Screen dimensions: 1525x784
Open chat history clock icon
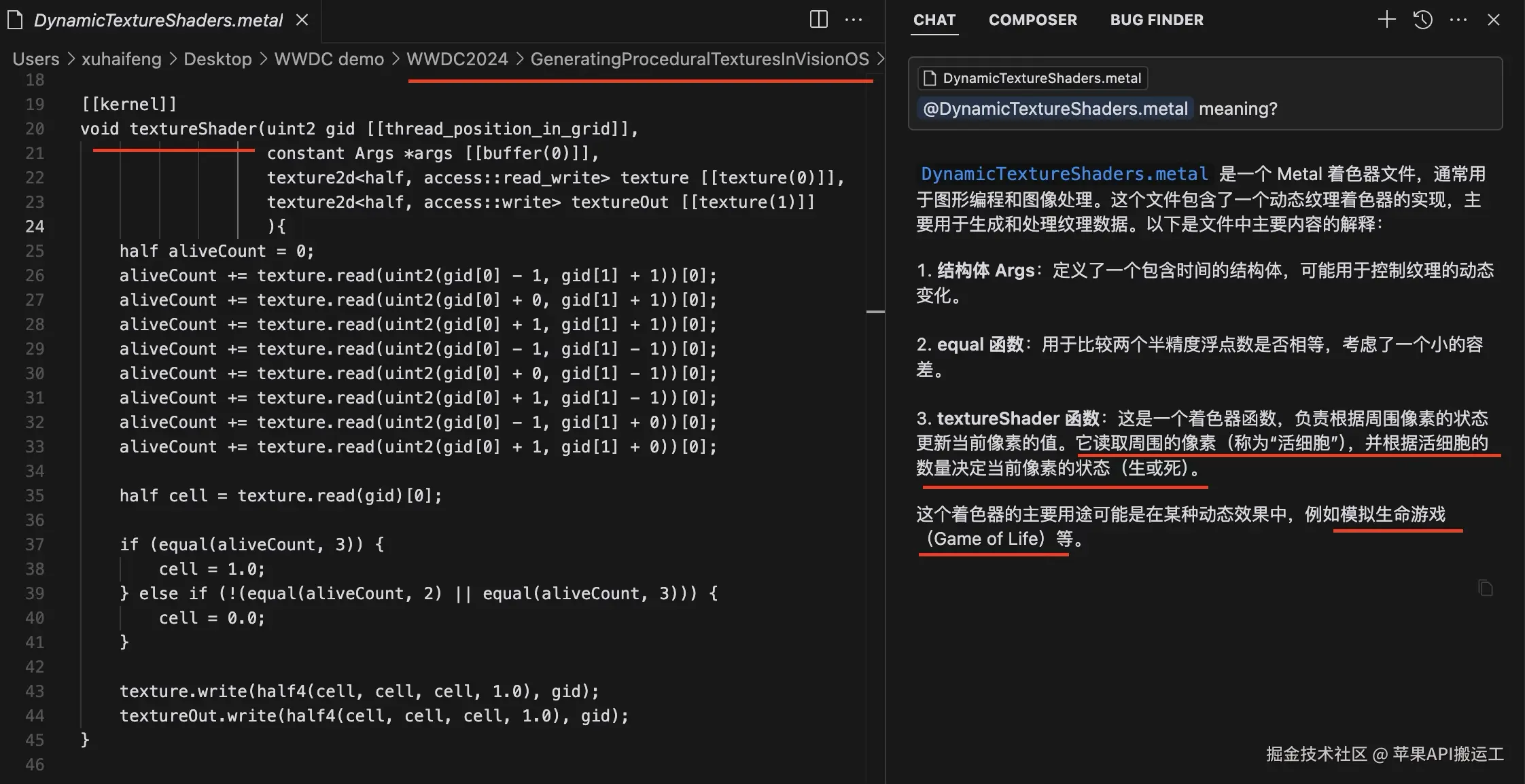point(1422,20)
